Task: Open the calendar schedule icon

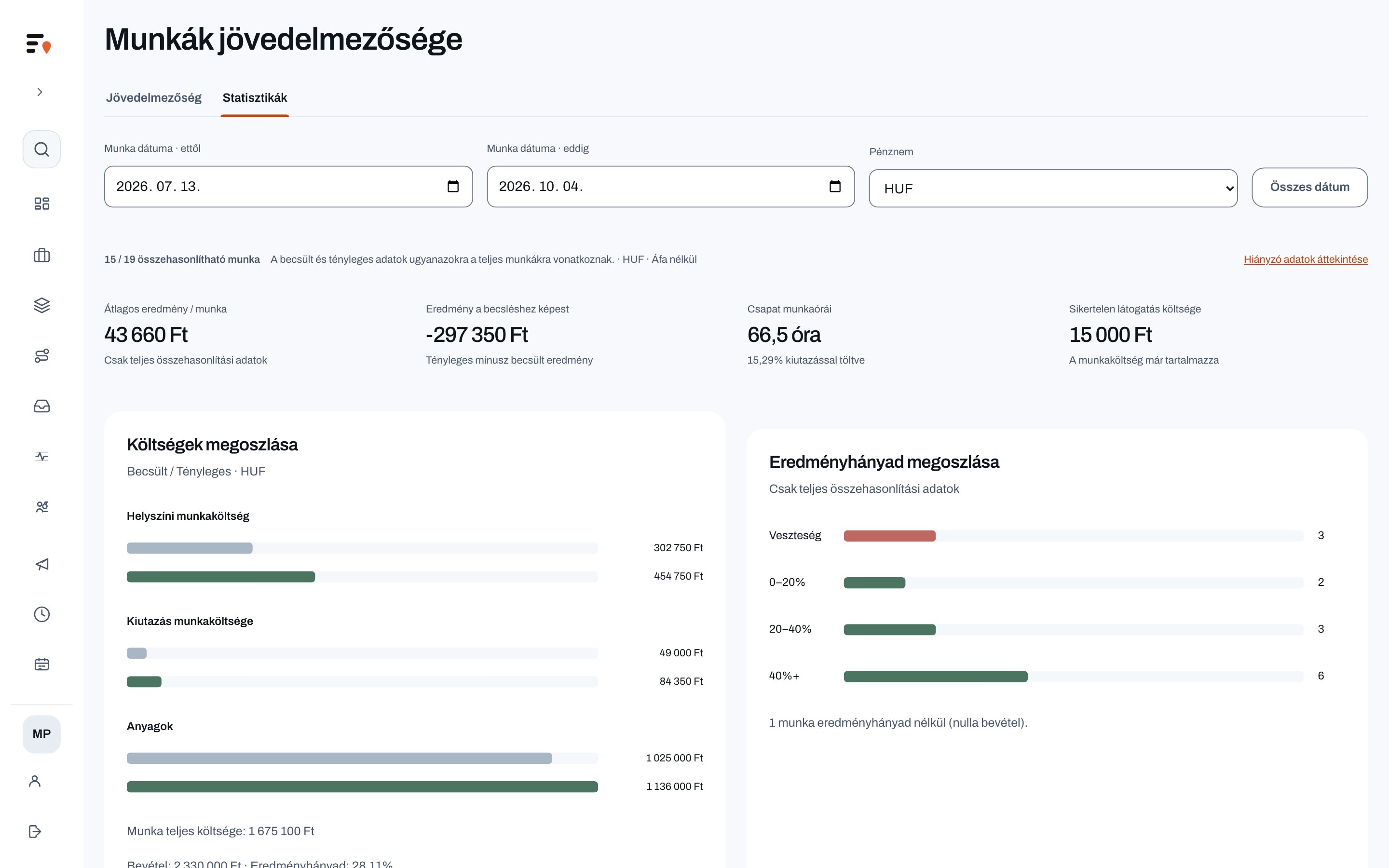Action: (x=41, y=664)
